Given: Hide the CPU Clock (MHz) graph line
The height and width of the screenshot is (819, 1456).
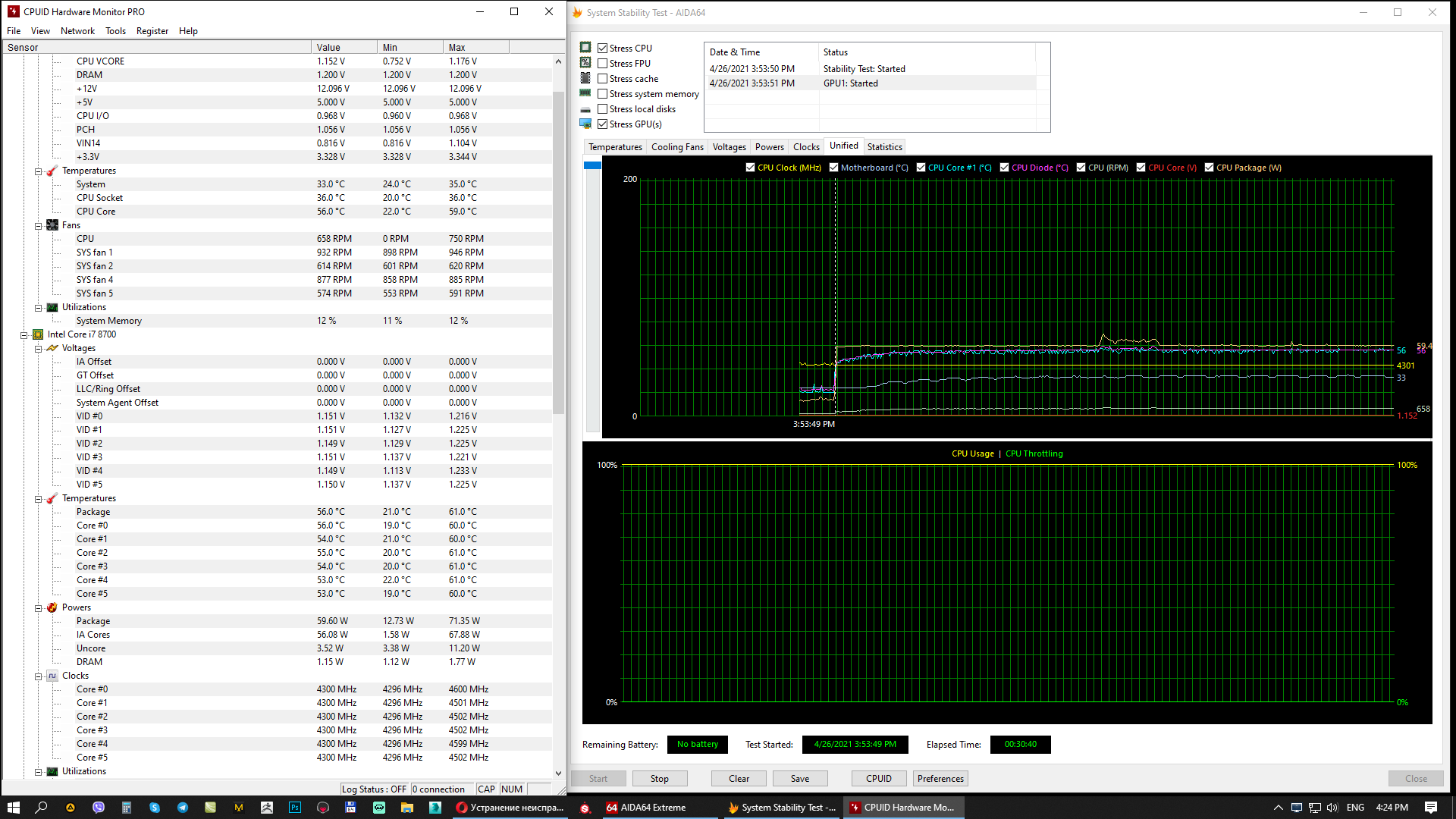Looking at the screenshot, I should click(750, 168).
